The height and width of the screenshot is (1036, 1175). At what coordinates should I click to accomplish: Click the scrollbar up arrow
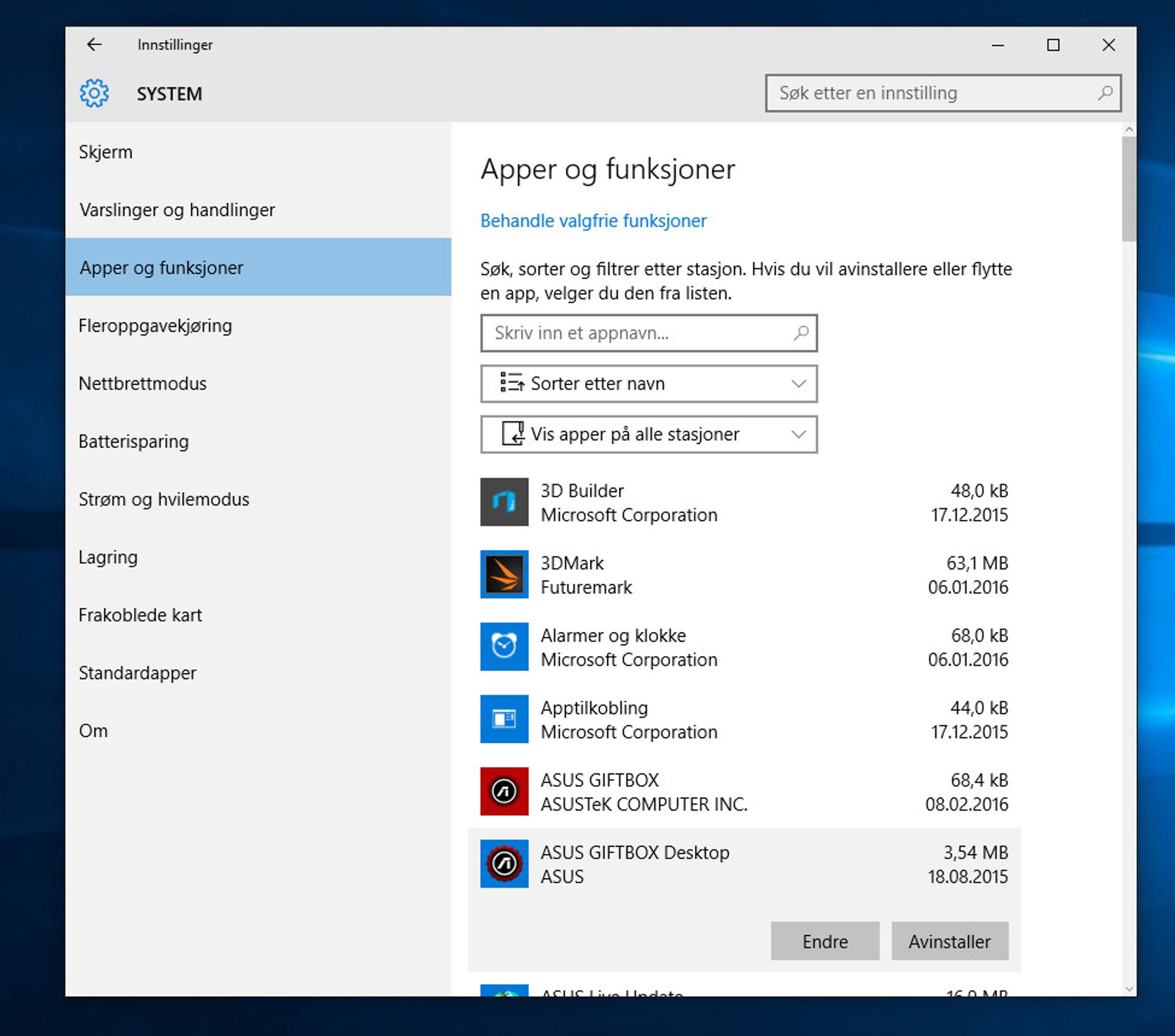pyautogui.click(x=1129, y=129)
